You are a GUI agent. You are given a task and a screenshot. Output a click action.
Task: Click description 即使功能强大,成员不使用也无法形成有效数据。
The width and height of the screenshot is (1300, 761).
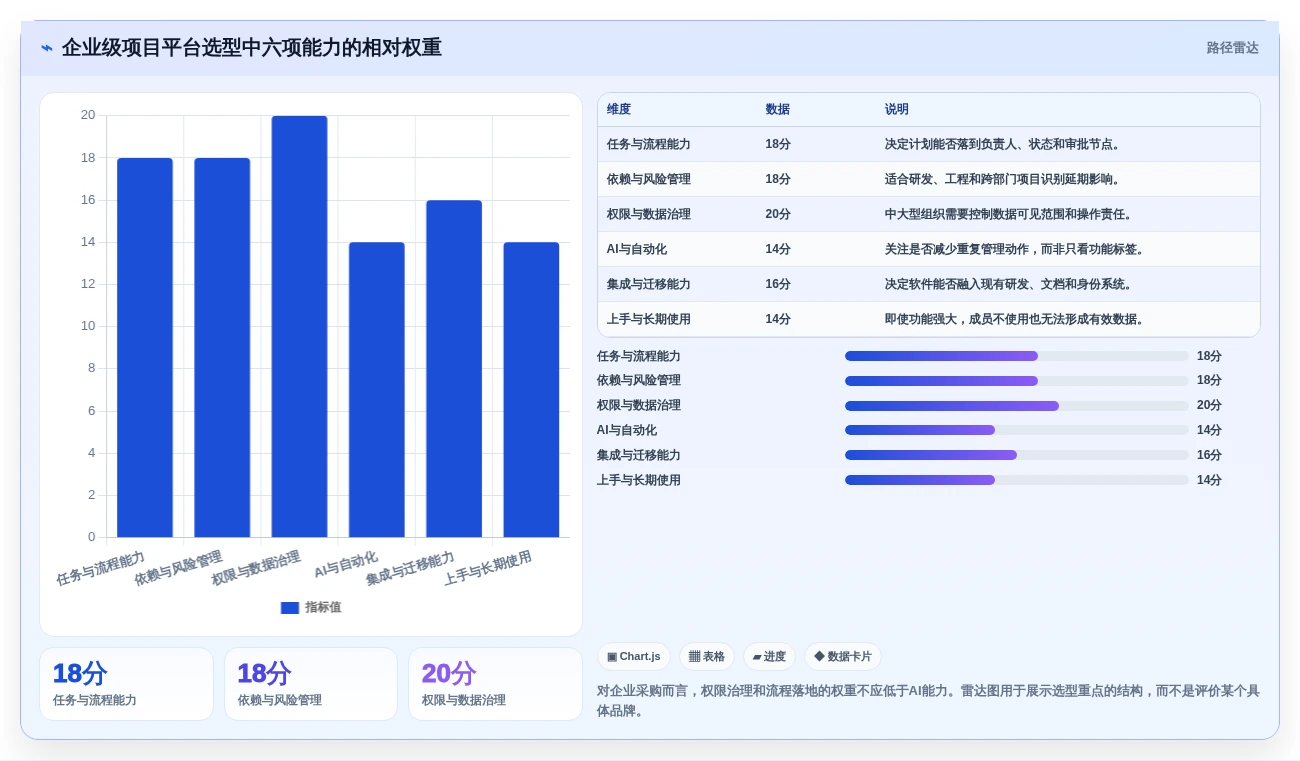pos(1016,319)
